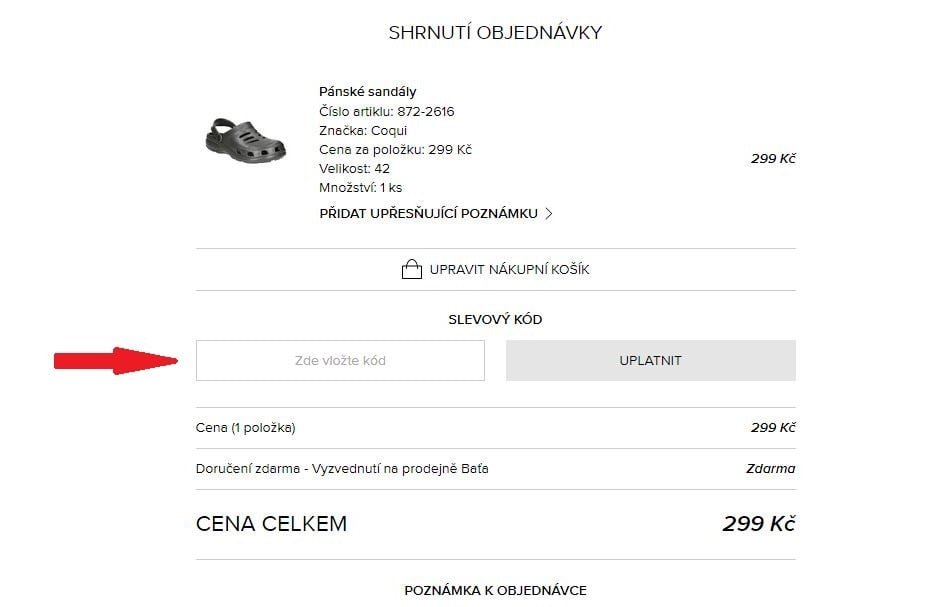The image size is (940, 607).
Task: Click the shopping bag icon
Action: click(x=411, y=269)
